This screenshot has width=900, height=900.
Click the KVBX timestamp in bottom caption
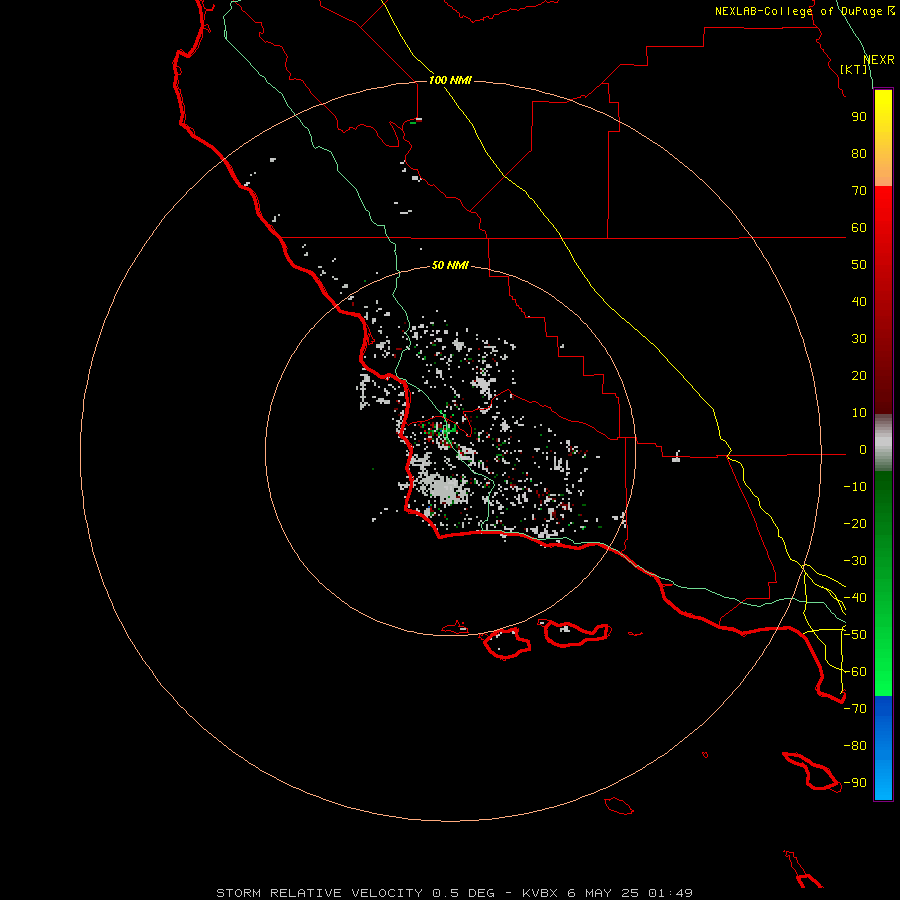607,893
